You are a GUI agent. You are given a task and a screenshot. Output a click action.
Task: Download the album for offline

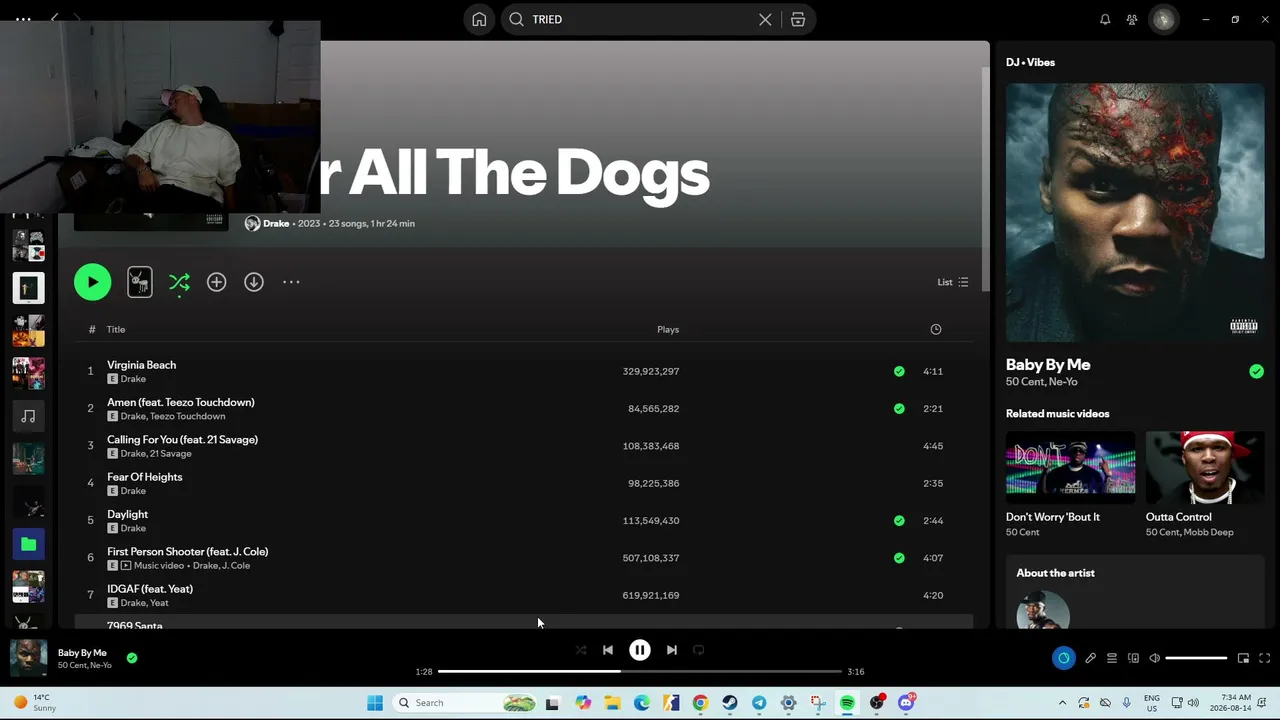(x=254, y=282)
